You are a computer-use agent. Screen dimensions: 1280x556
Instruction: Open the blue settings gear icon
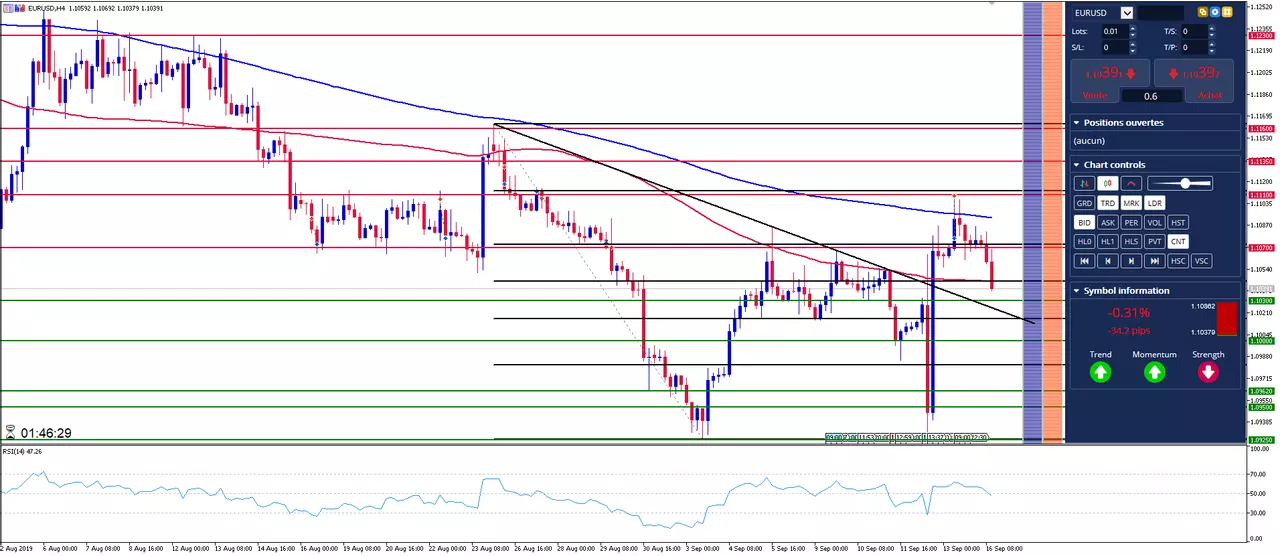[1215, 12]
